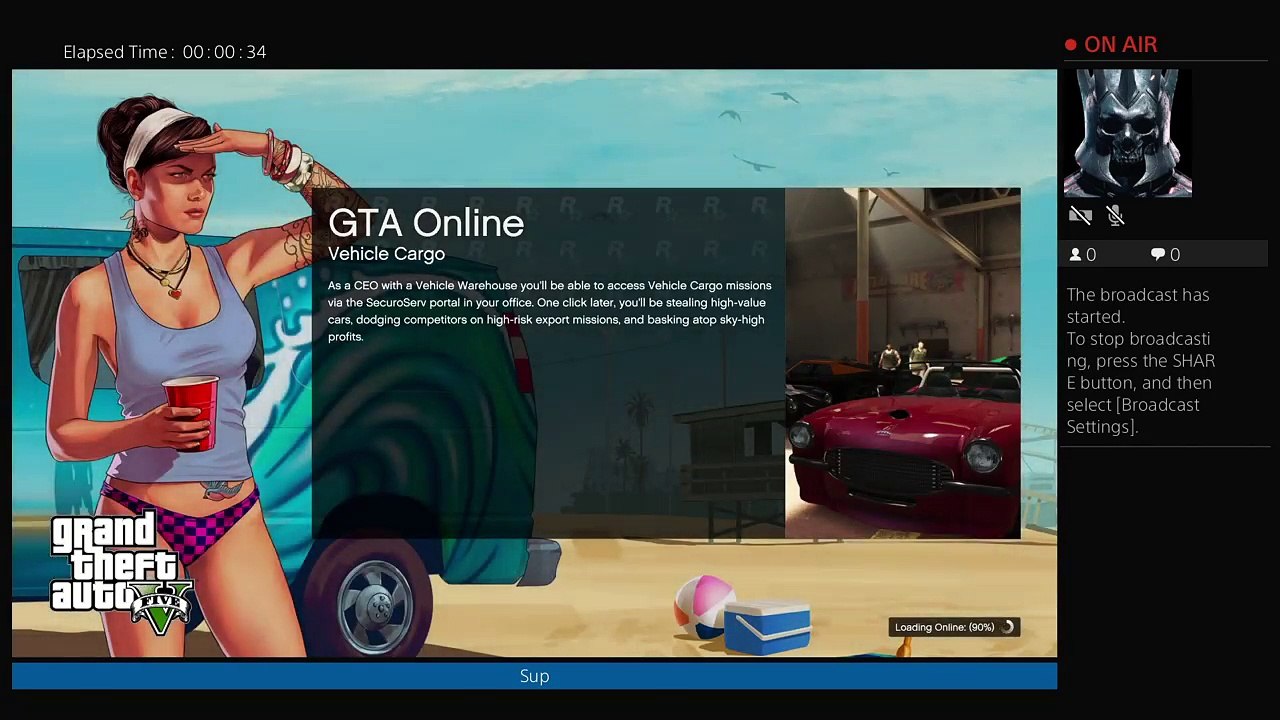1280x720 pixels.
Task: Click the red ON AIR recording dot
Action: tap(1071, 45)
